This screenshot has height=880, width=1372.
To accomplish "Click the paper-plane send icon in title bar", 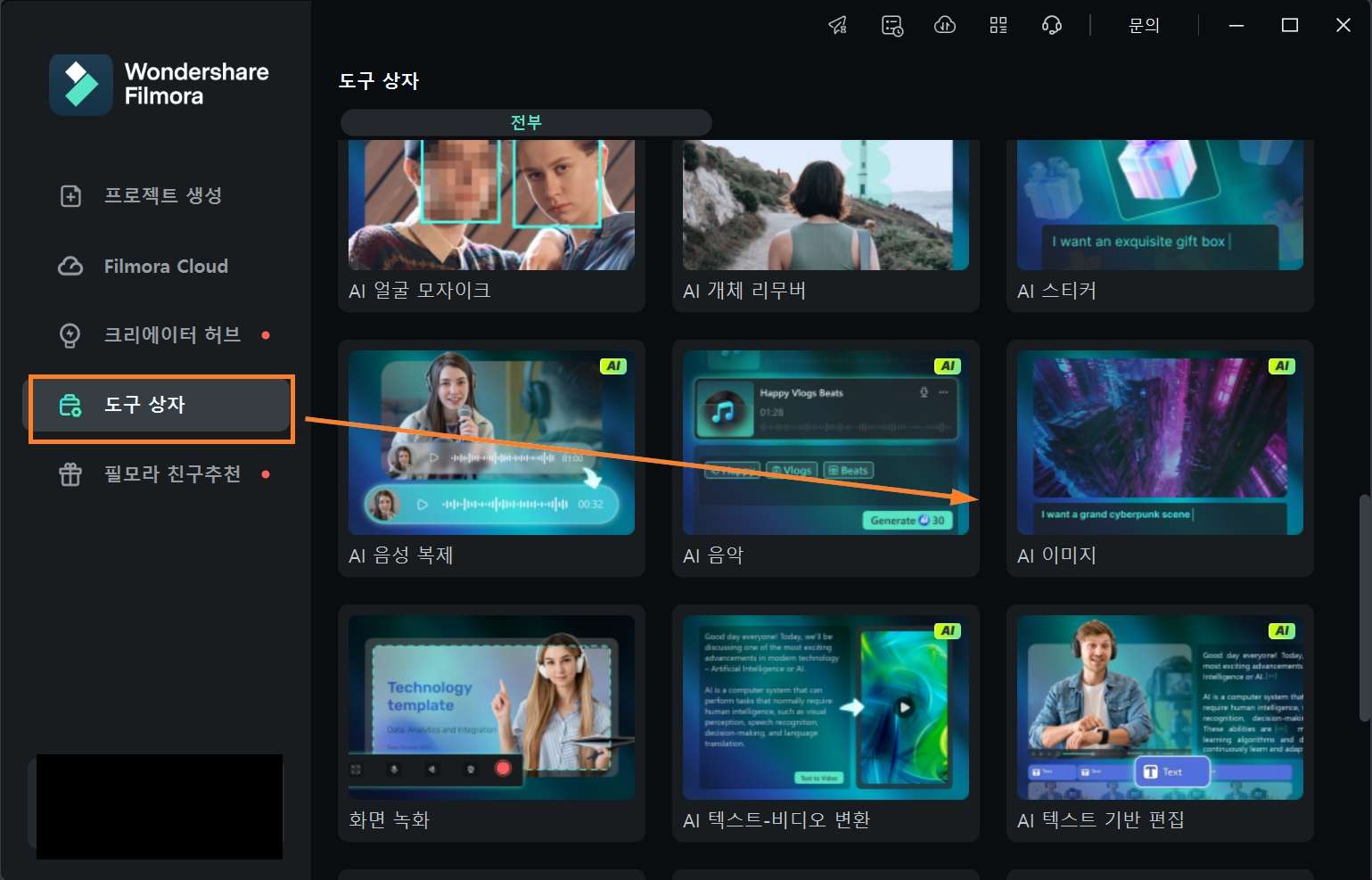I will pos(838,25).
